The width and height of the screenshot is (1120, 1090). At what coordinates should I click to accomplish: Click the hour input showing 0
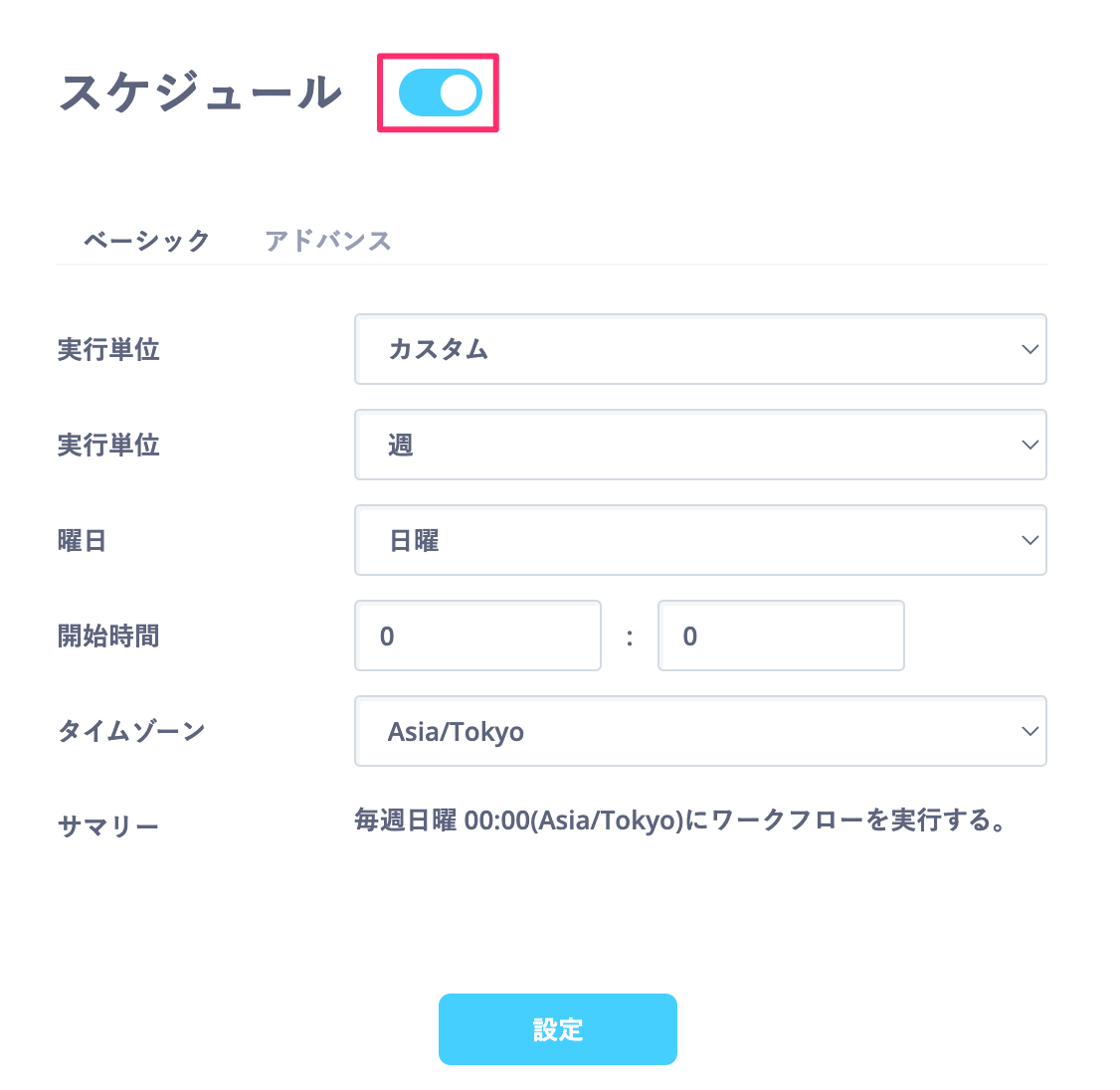(477, 636)
